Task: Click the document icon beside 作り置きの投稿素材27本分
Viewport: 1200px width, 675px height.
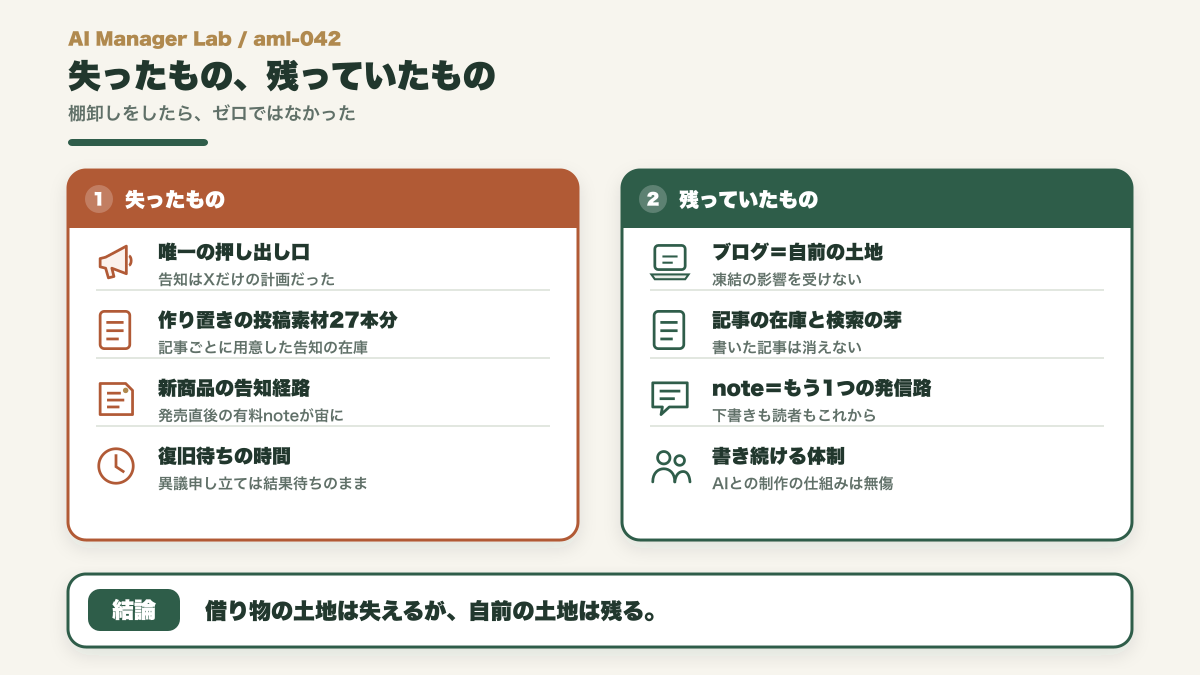Action: coord(115,330)
